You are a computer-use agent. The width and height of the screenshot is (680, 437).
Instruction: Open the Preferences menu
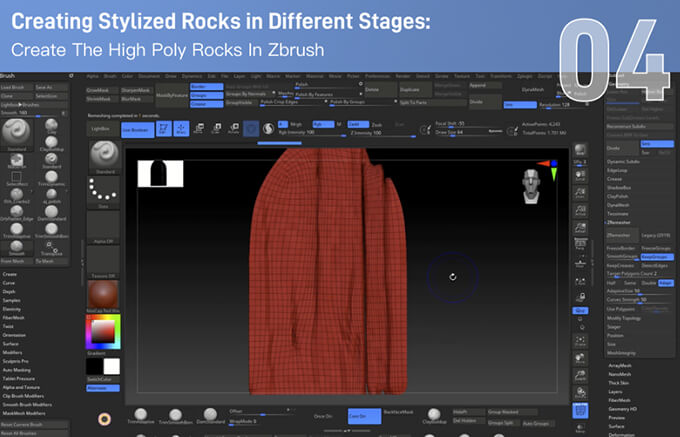[x=377, y=76]
